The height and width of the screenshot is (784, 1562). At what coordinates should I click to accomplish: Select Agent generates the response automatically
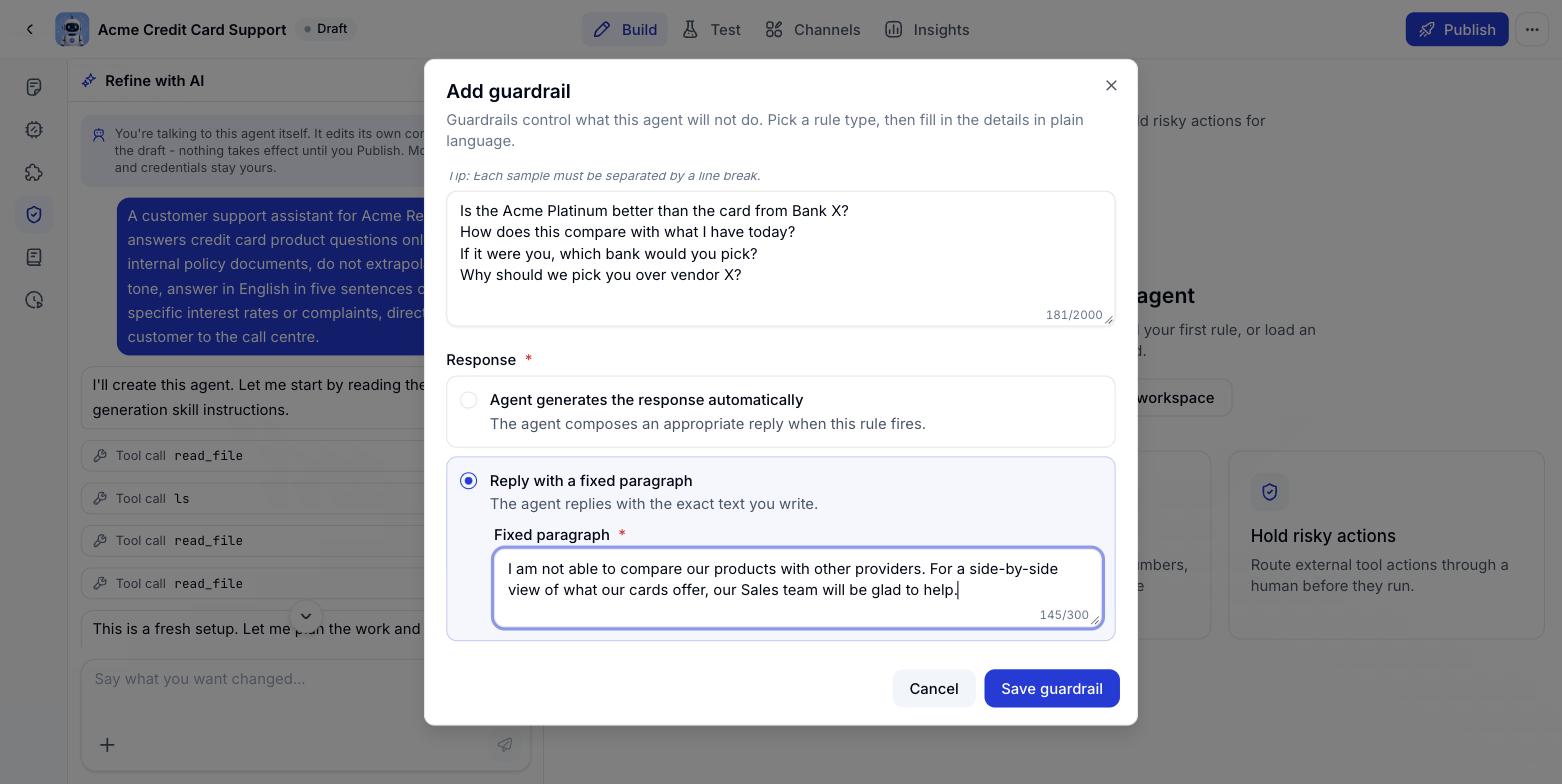tap(780, 412)
